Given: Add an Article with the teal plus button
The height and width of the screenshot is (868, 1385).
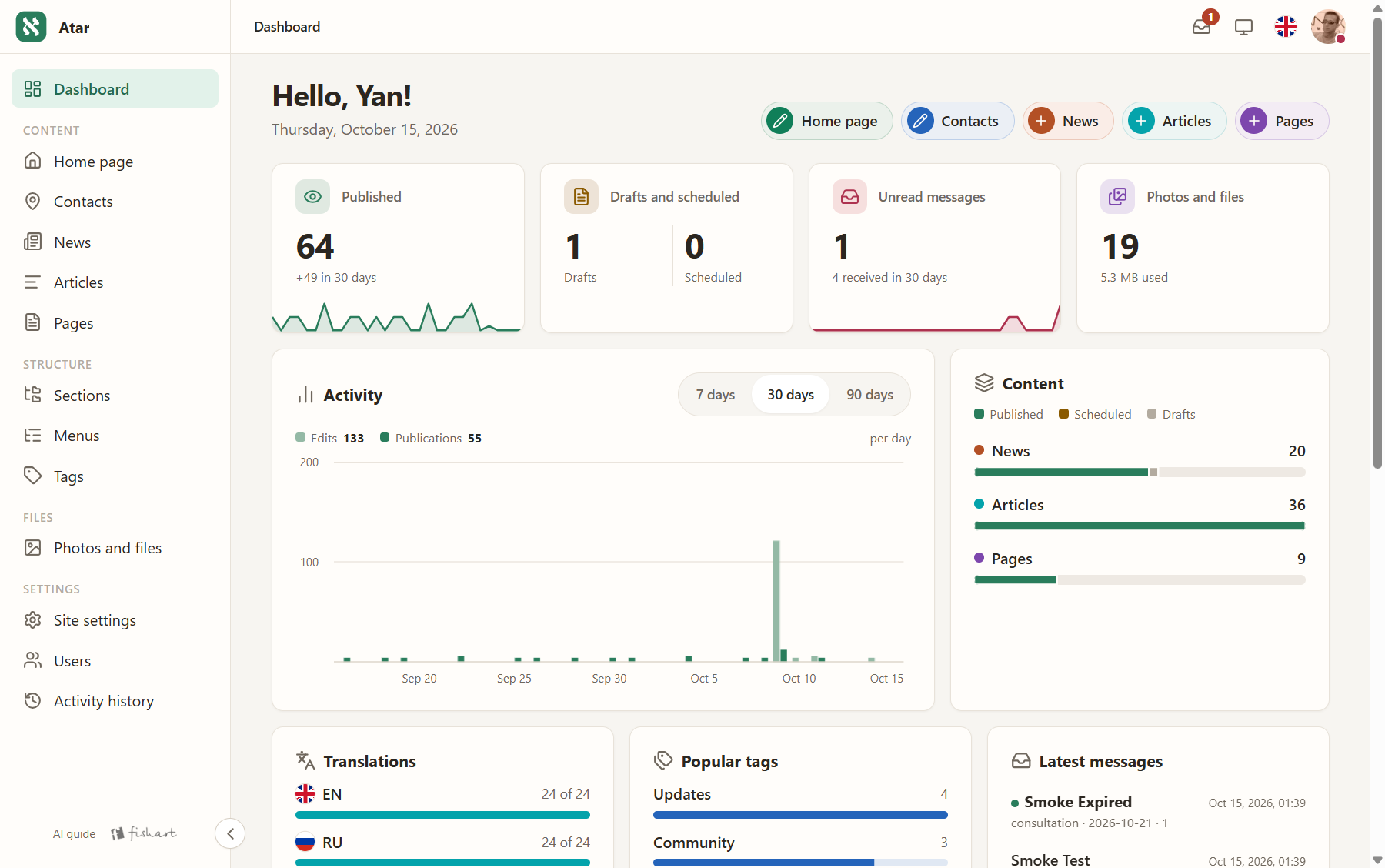Looking at the screenshot, I should tap(1174, 121).
